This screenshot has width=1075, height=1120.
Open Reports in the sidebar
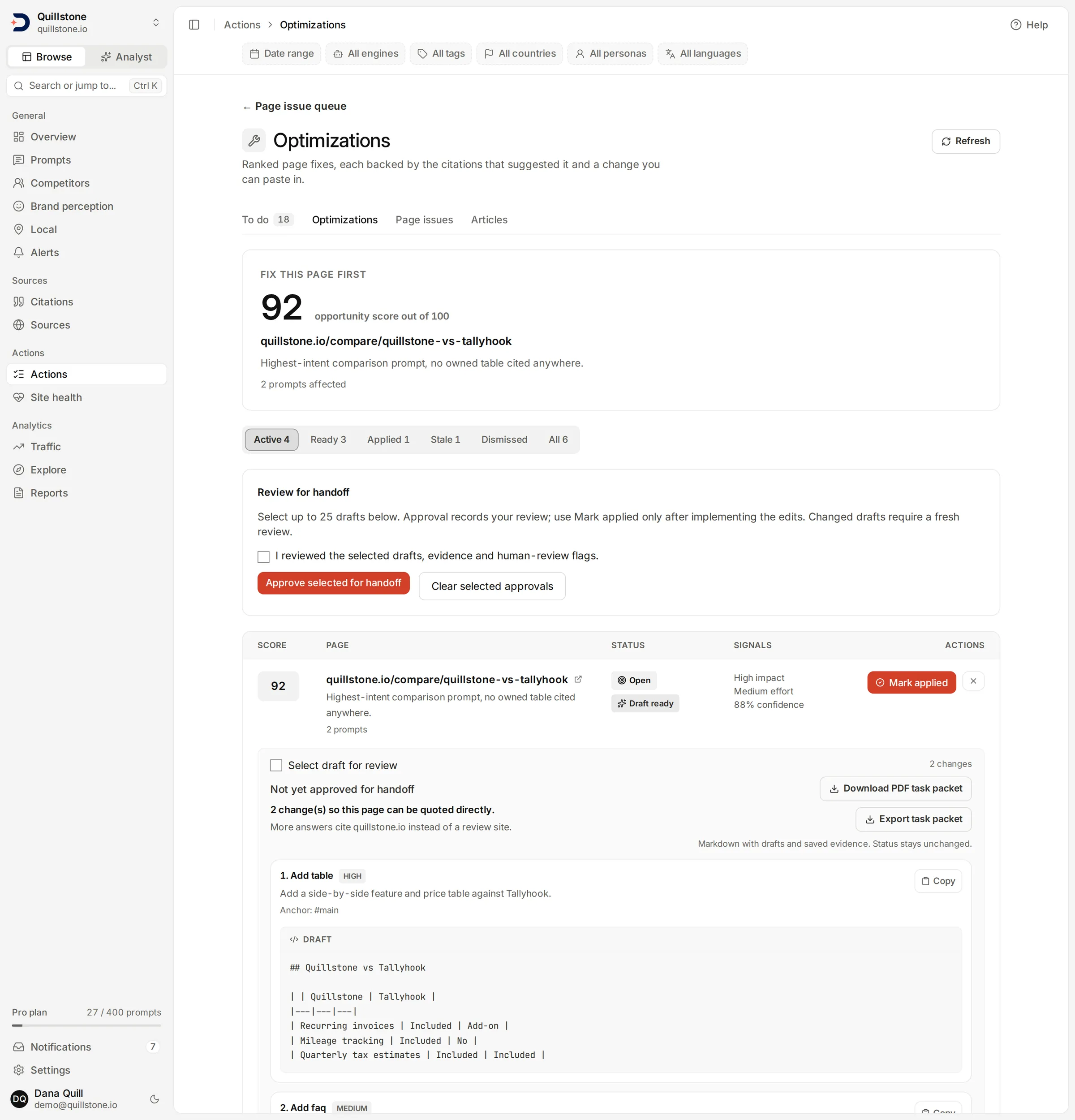pyautogui.click(x=86, y=493)
